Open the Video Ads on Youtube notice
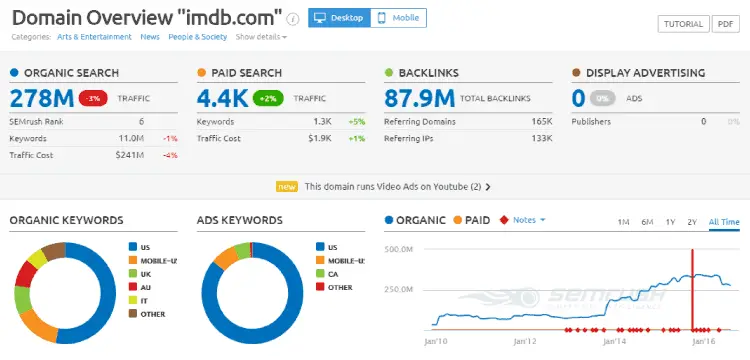This screenshot has height=360, width=750. tap(393, 187)
